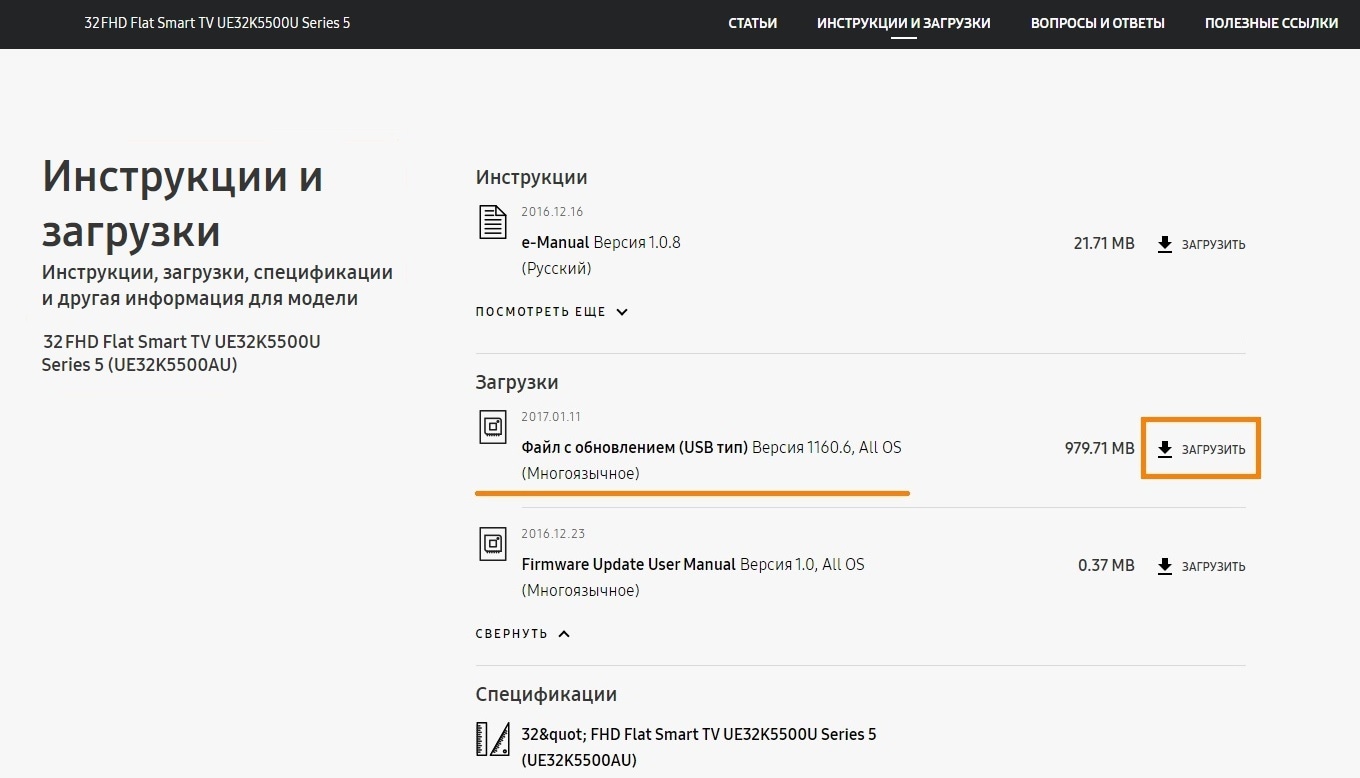Click ЗАГРУЗИТЬ label for Firmware Update User Manual
The height and width of the screenshot is (778, 1360).
[1214, 567]
